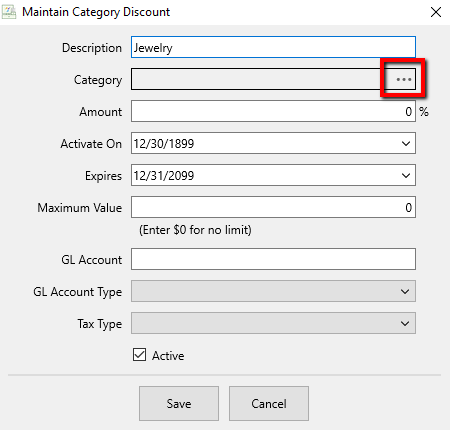Click the Active checkbox label text
This screenshot has height=430, width=450.
click(x=168, y=356)
